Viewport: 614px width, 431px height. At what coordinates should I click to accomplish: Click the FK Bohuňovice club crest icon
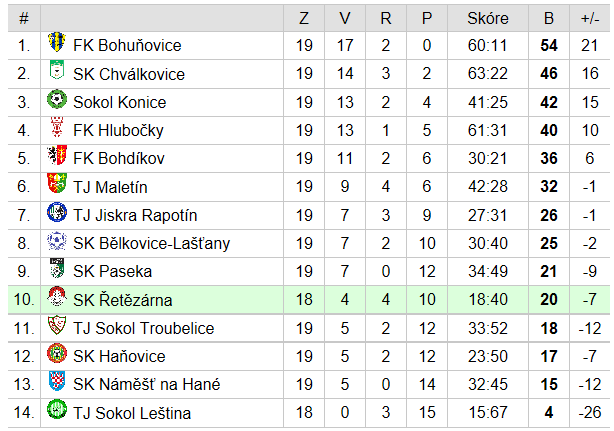(57, 42)
